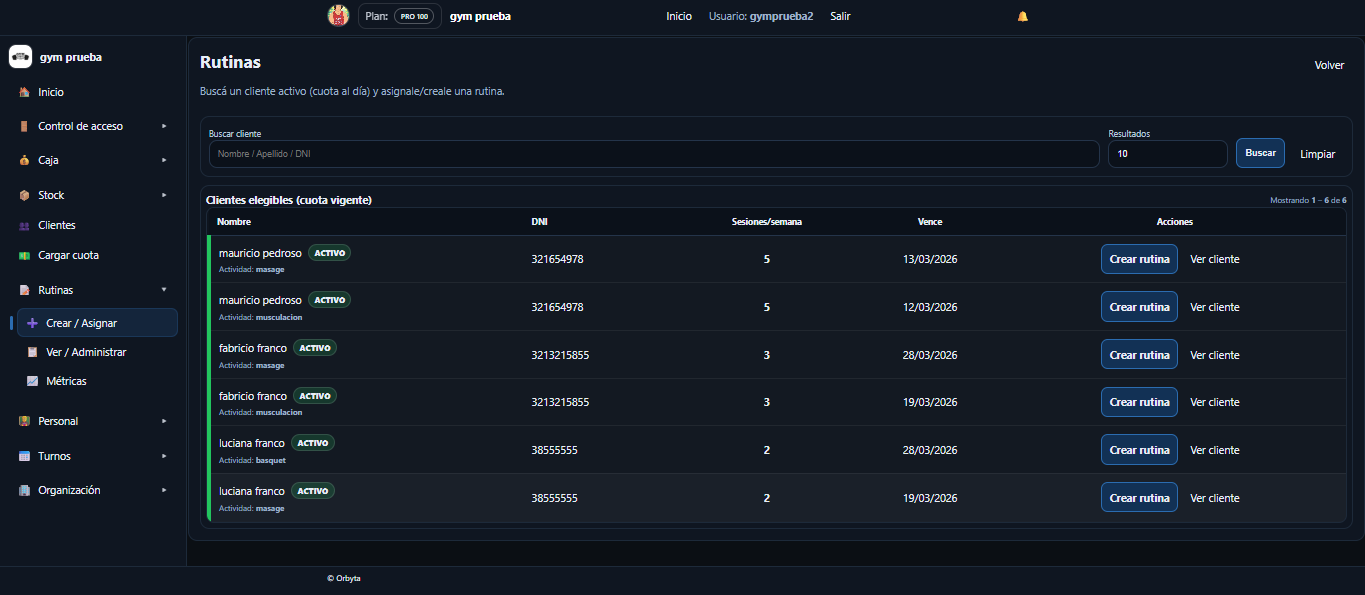This screenshot has width=1365, height=595.
Task: Click the Clientes people icon
Action: click(x=24, y=226)
